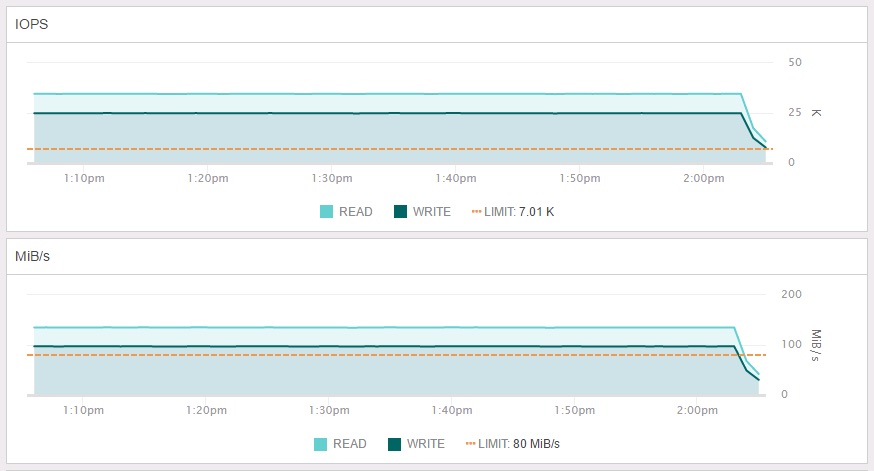
Task: Click IOPS LIMIT dotted-line legend icon
Action: tap(477, 212)
